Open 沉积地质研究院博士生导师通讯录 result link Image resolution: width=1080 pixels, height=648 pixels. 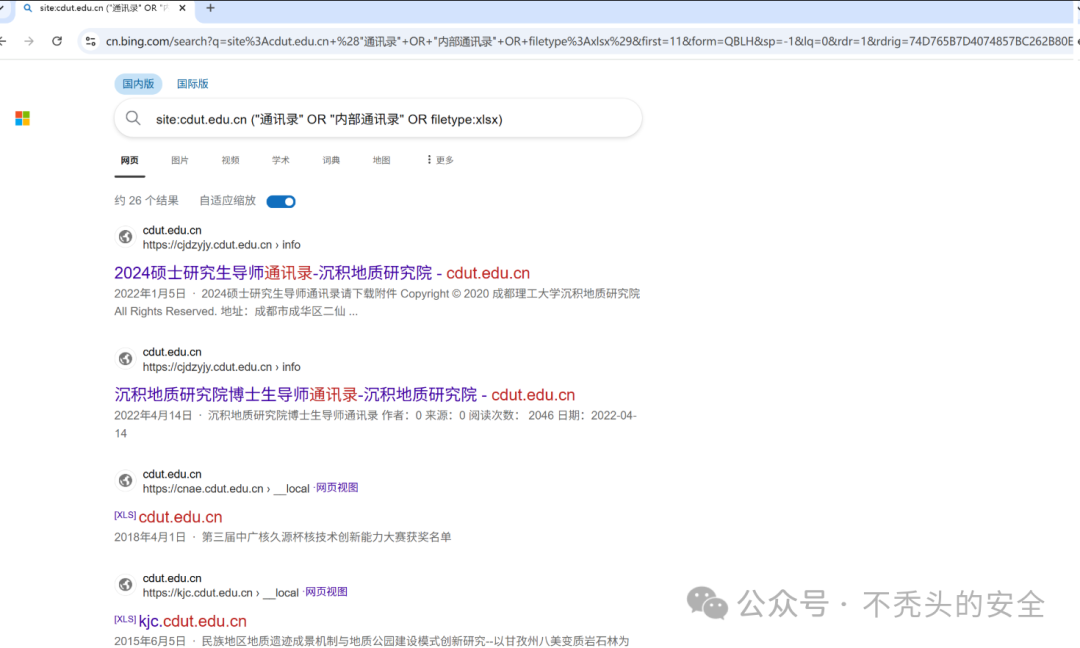coord(344,395)
